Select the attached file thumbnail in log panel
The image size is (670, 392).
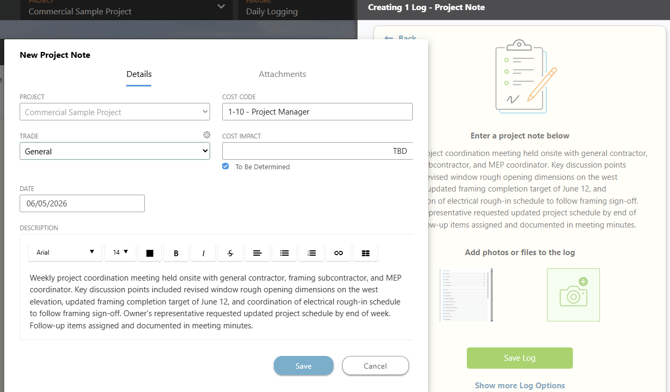coord(466,295)
